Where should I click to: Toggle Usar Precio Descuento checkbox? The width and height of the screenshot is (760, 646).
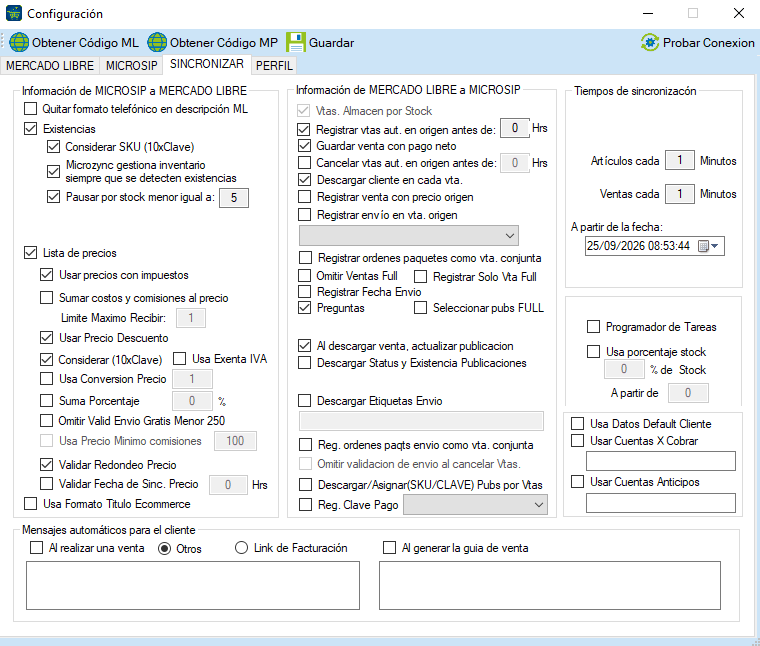click(x=47, y=337)
